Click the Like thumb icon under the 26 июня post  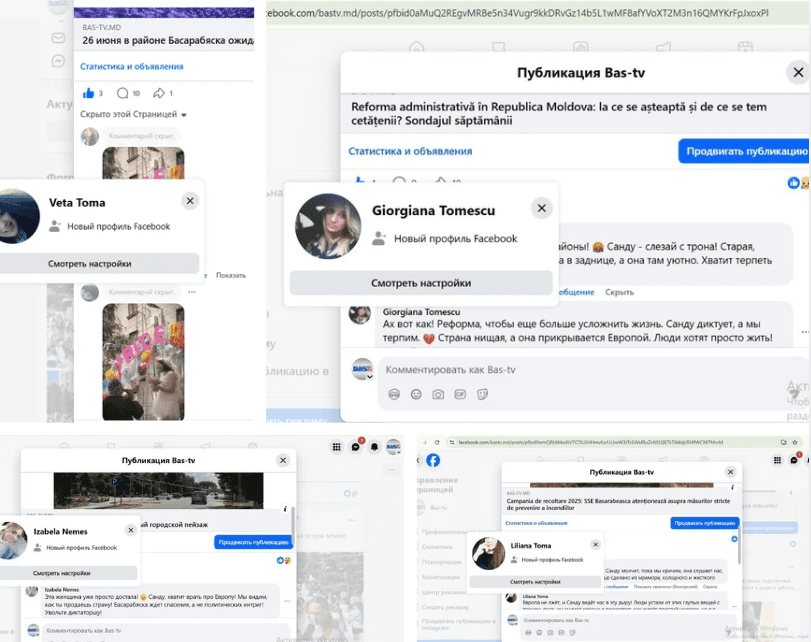[88, 93]
